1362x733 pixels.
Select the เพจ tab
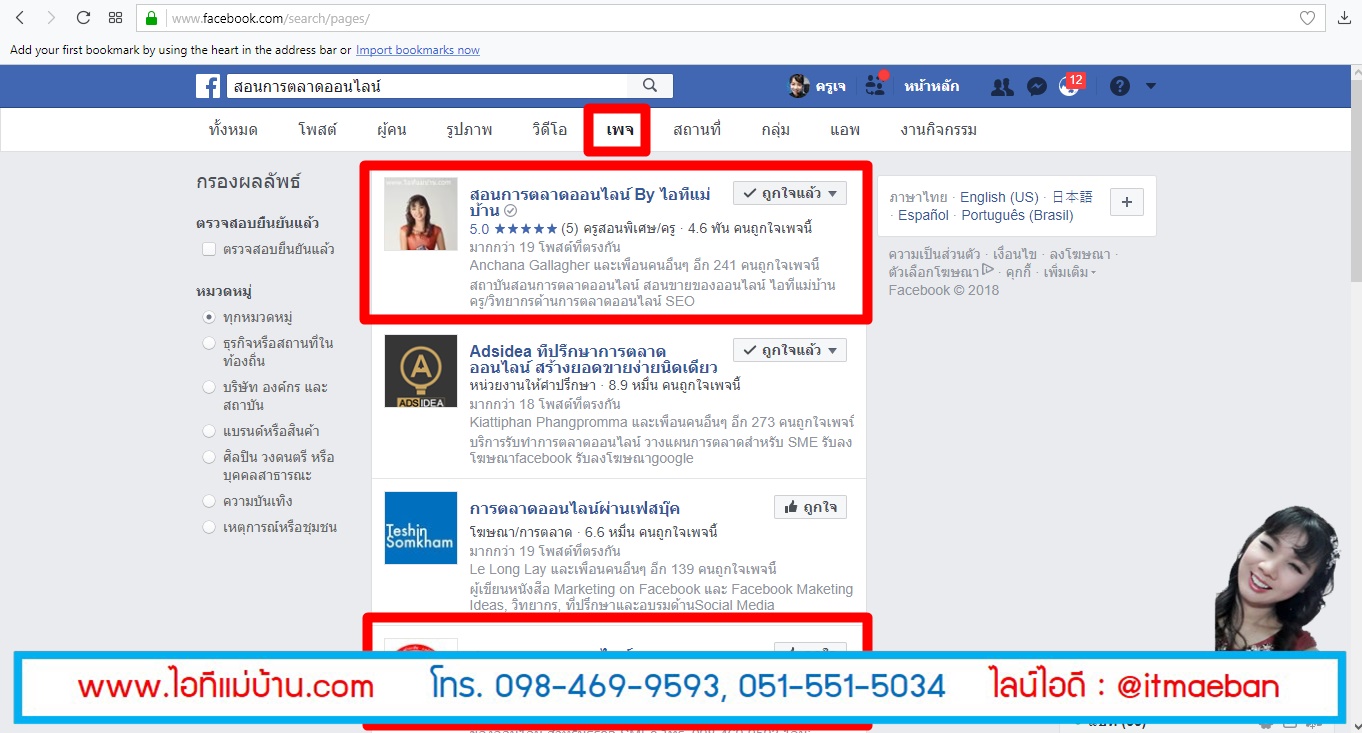pyautogui.click(x=619, y=130)
